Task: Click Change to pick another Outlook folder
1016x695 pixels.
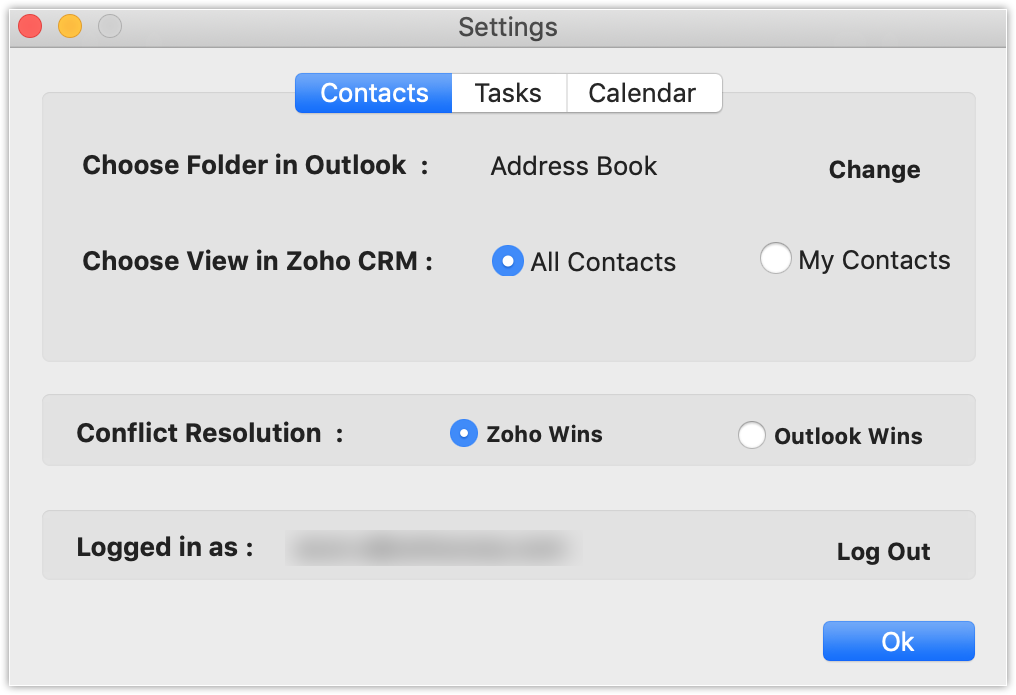Action: pyautogui.click(x=874, y=170)
